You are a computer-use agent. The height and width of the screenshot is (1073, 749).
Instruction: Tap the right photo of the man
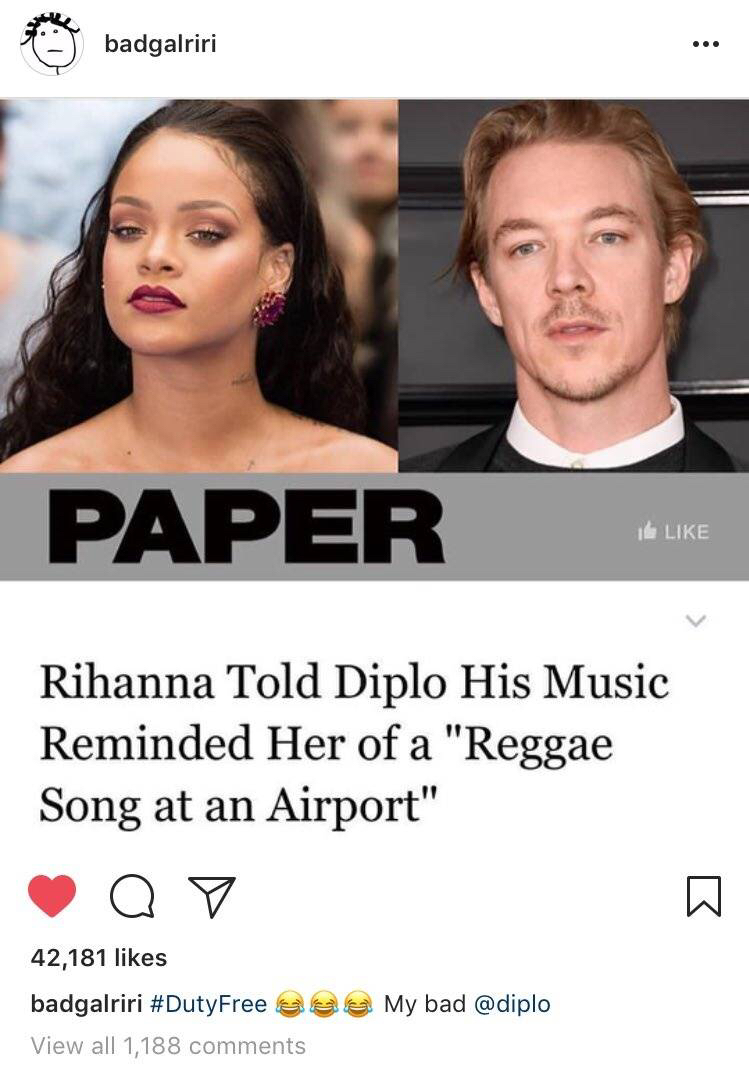pyautogui.click(x=574, y=286)
